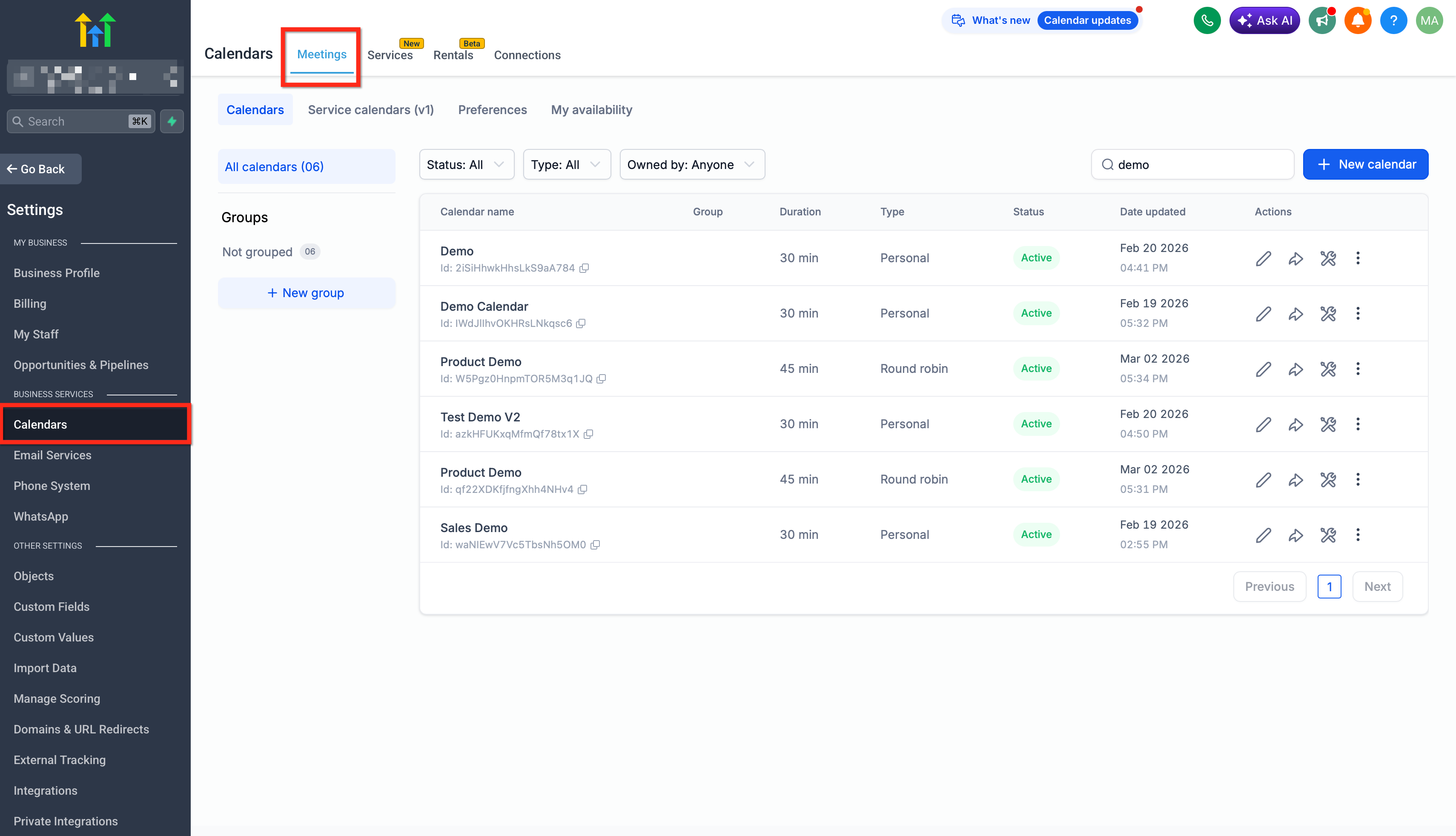The width and height of the screenshot is (1456, 836).
Task: Click the New group button
Action: coord(306,293)
